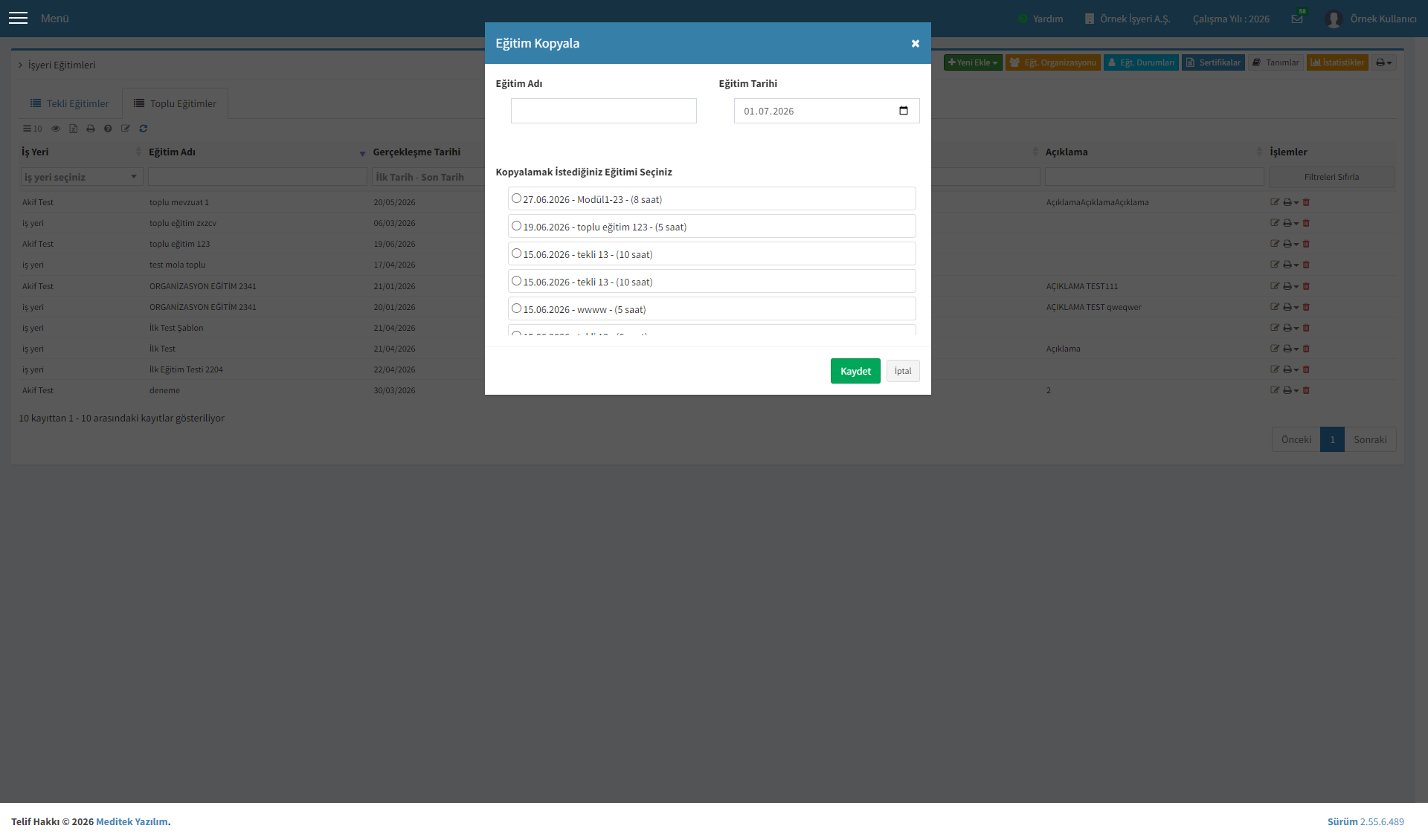Delete the toplu mevzuat 1 row
Viewport: 1428px width, 840px height.
tap(1307, 202)
